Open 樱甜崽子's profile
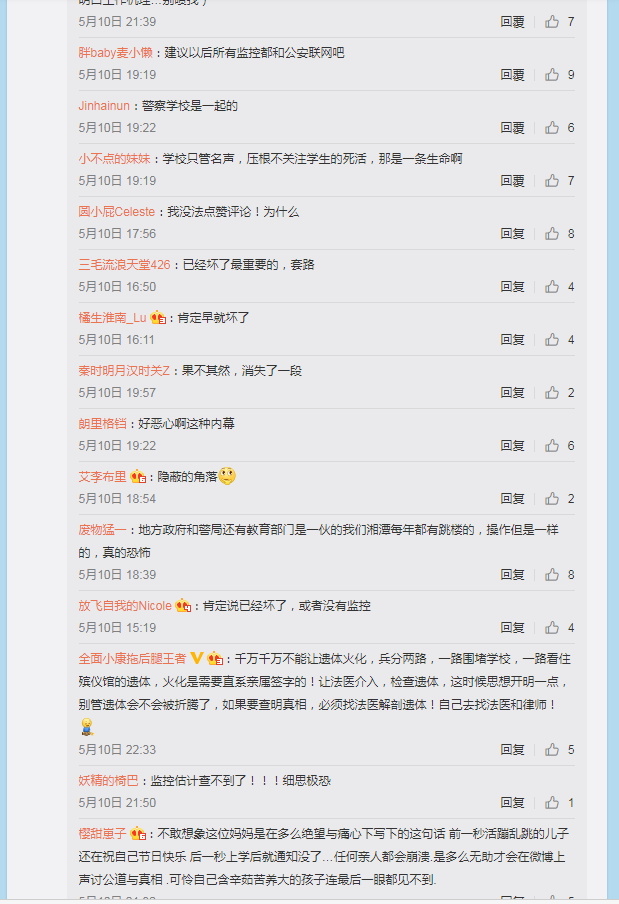This screenshot has width=619, height=904. coord(102,834)
